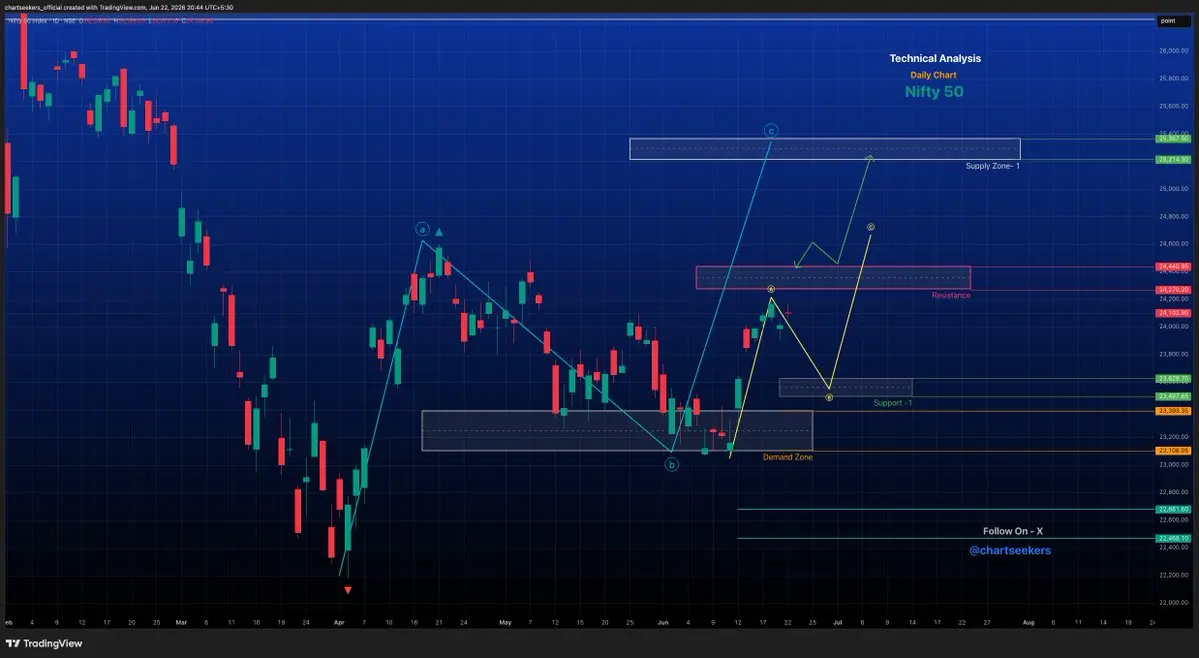Screen dimensions: 1199x658
Task: Click the 'point' label on price scale
Action: pos(1174,21)
